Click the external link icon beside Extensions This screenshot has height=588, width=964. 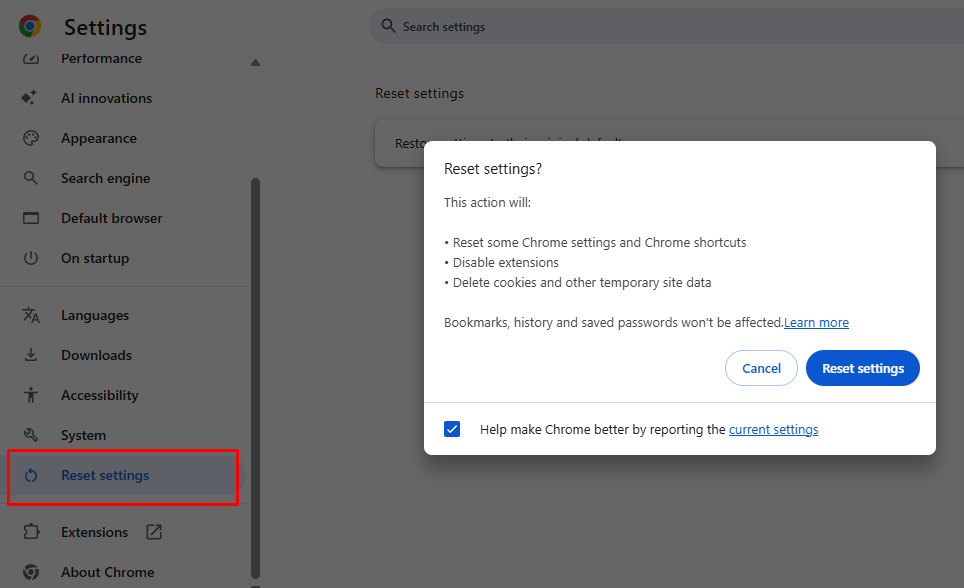154,532
